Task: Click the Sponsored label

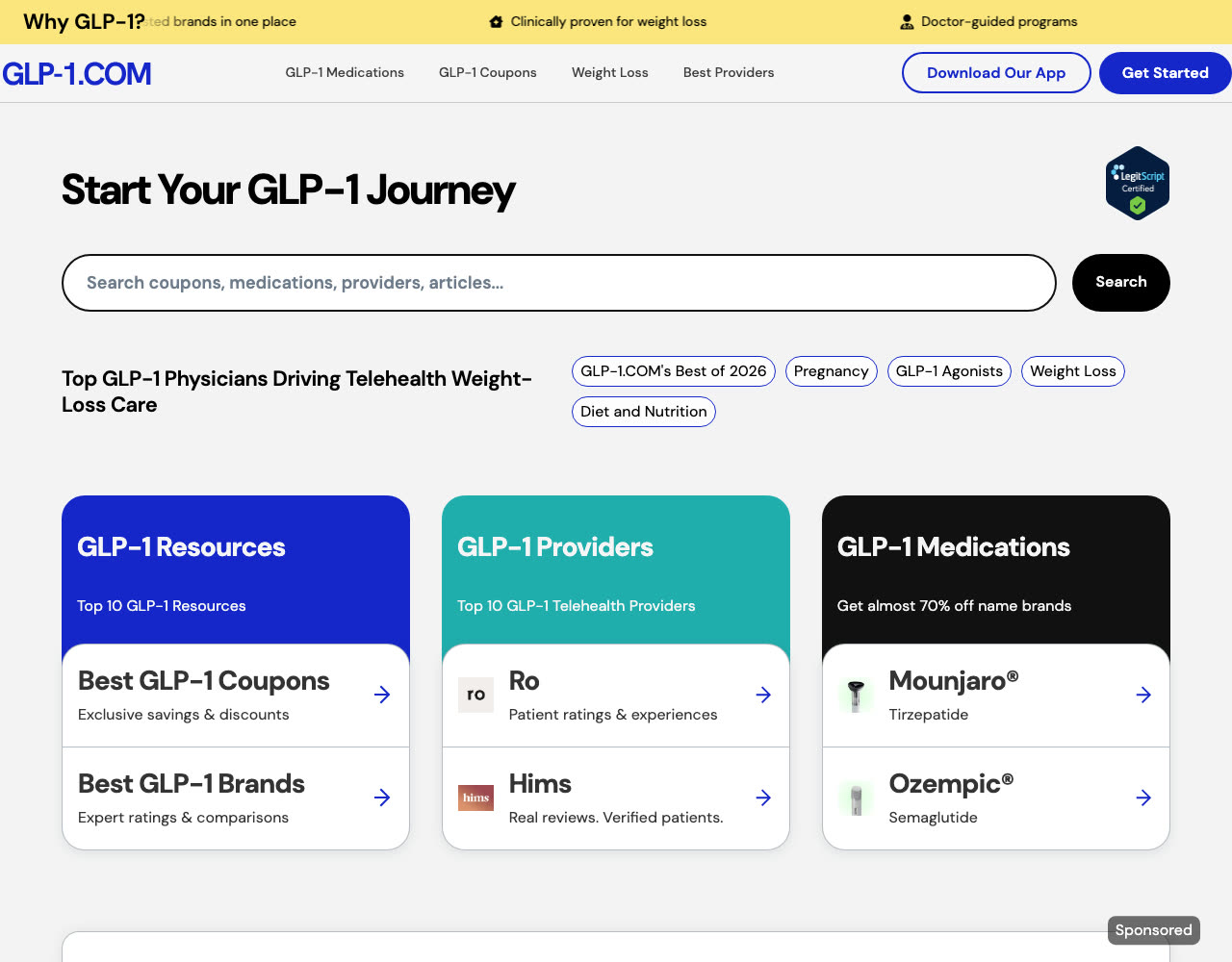Action: pyautogui.click(x=1154, y=930)
